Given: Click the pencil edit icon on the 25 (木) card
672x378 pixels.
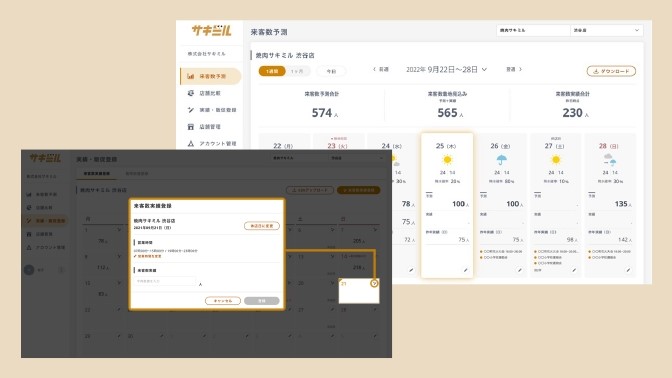Looking at the screenshot, I should tap(465, 270).
